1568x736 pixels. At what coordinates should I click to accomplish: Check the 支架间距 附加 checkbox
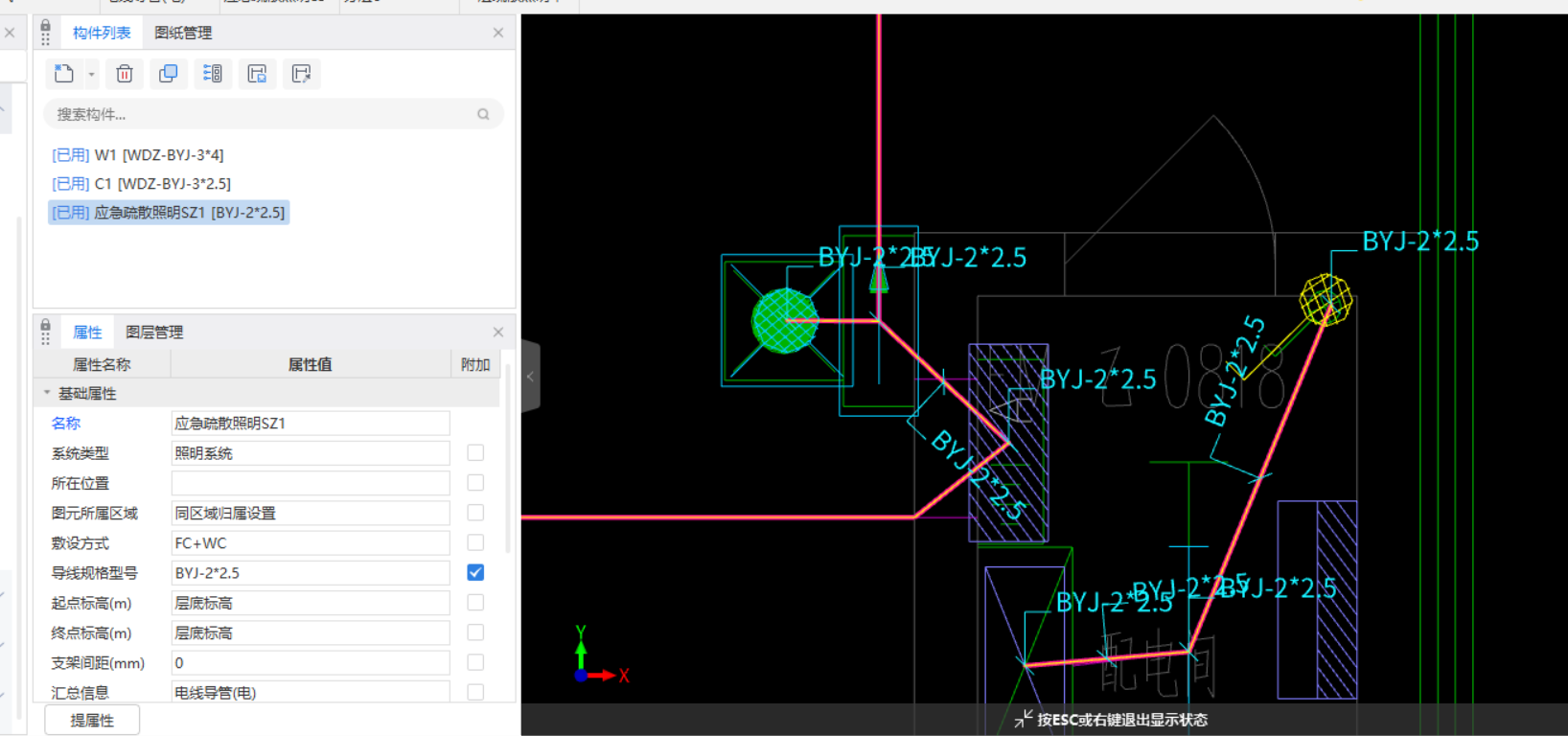pos(475,662)
